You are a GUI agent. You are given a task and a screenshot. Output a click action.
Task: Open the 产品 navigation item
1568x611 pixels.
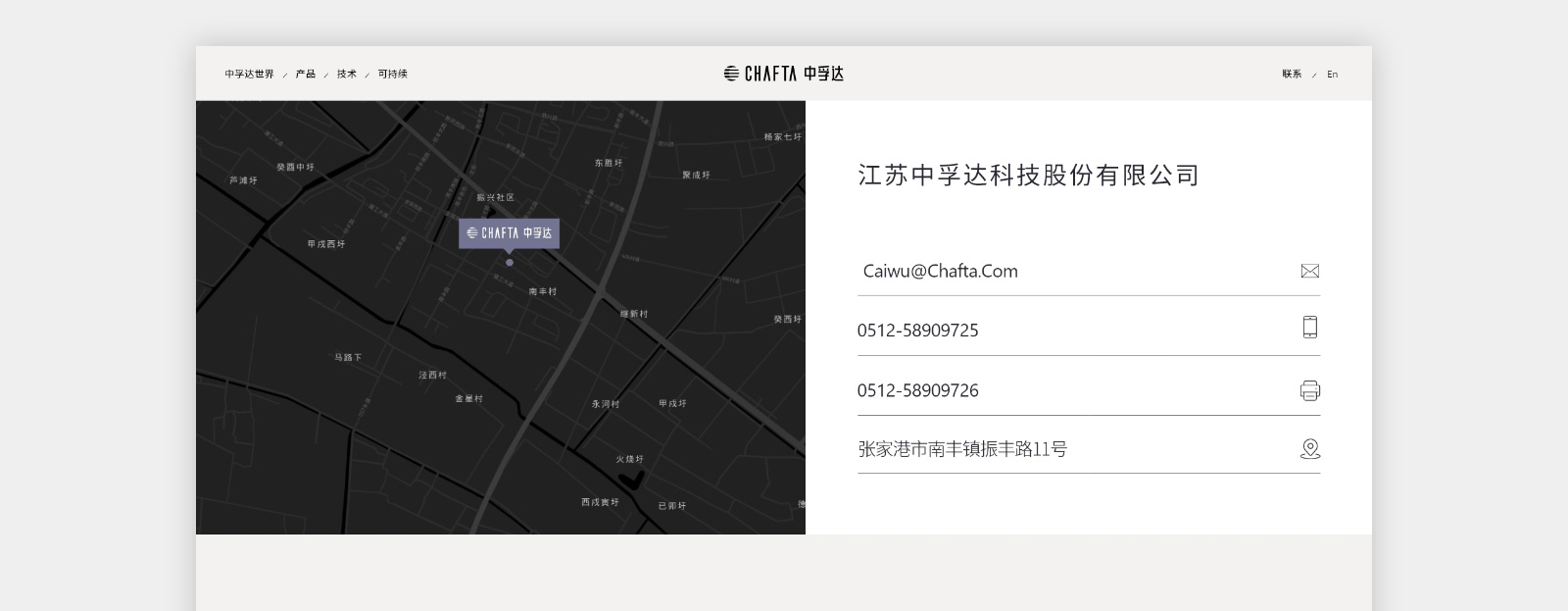click(306, 75)
